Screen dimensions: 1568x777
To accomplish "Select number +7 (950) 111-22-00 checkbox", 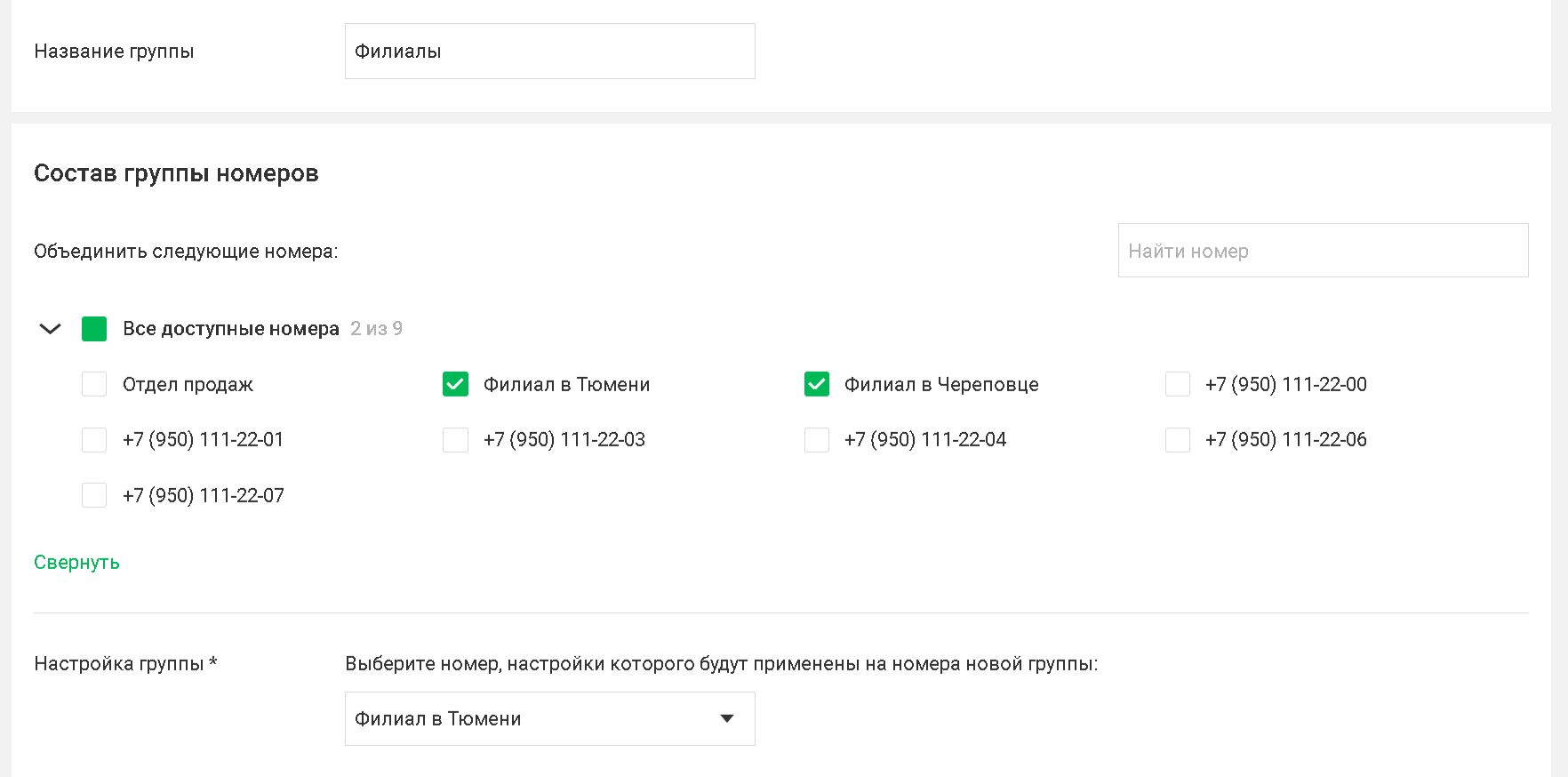I will click(x=1178, y=384).
